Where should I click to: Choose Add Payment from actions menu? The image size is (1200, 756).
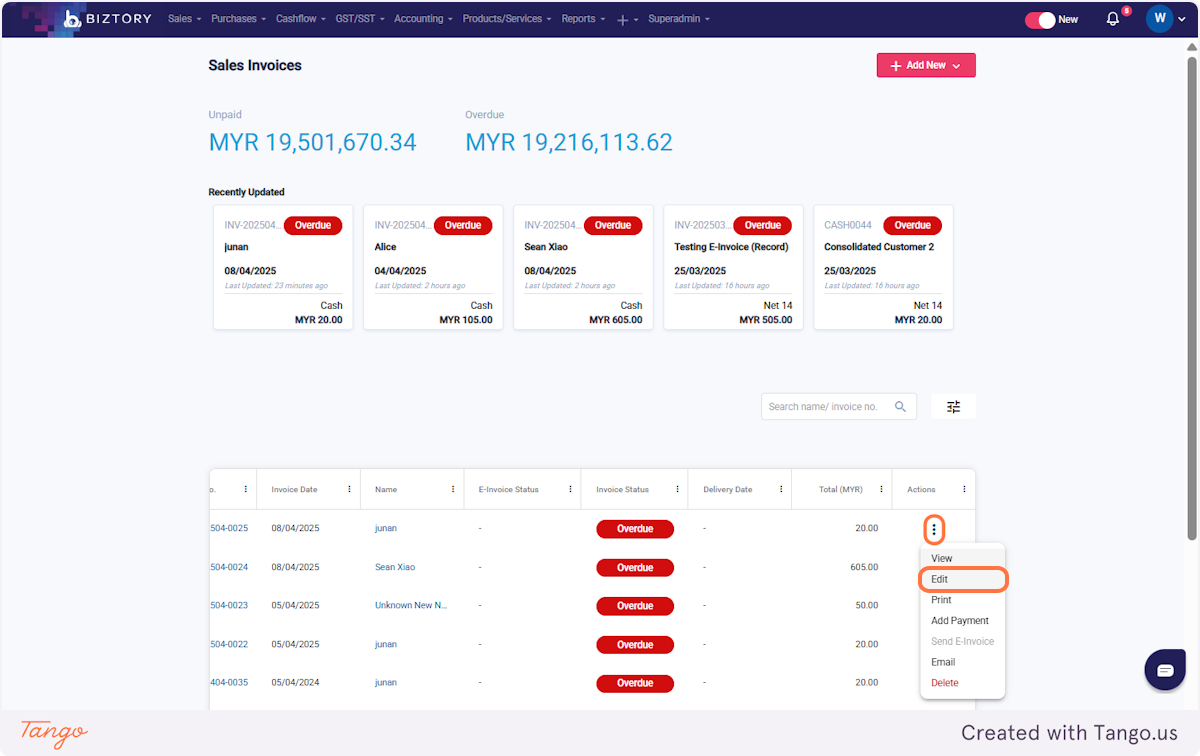tap(962, 621)
